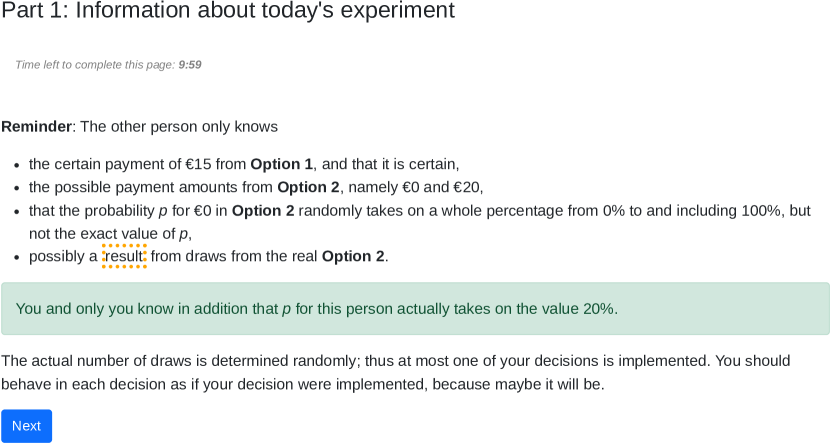The height and width of the screenshot is (443, 830).
Task: Select the bold "Reminder" label
Action: [x=36, y=126]
